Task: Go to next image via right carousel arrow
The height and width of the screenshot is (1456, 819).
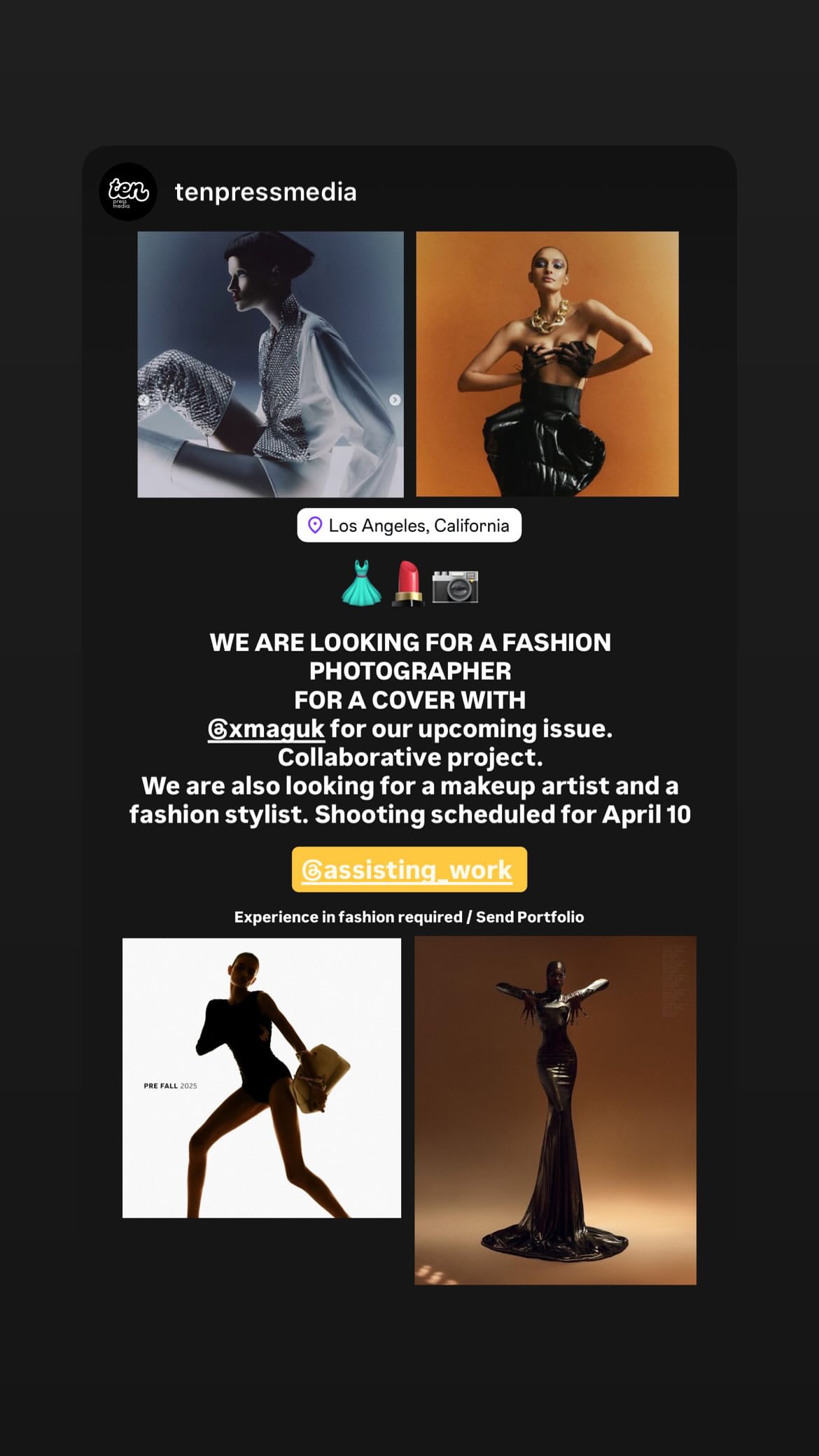Action: tap(395, 400)
